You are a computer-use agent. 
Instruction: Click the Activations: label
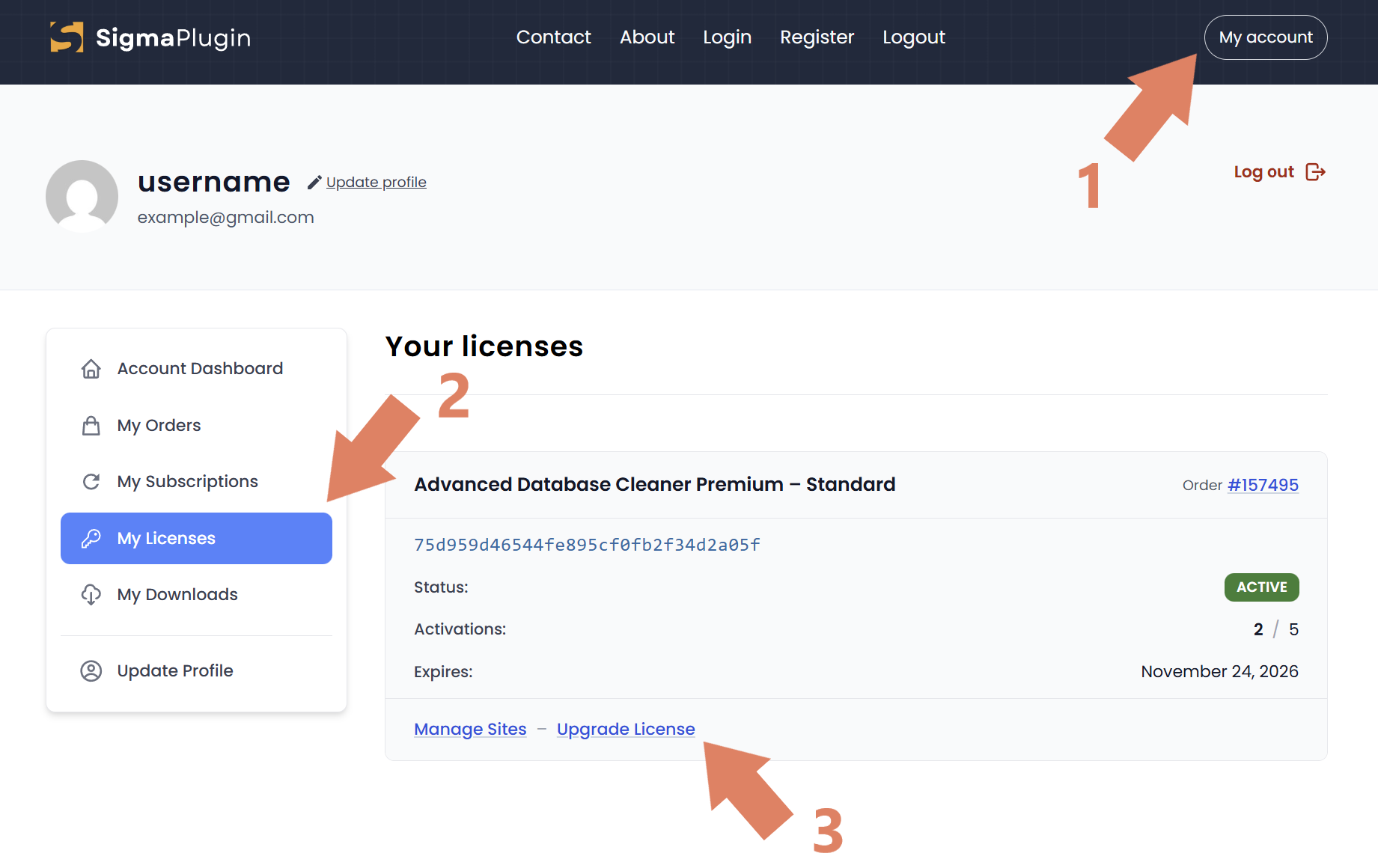pyautogui.click(x=460, y=629)
